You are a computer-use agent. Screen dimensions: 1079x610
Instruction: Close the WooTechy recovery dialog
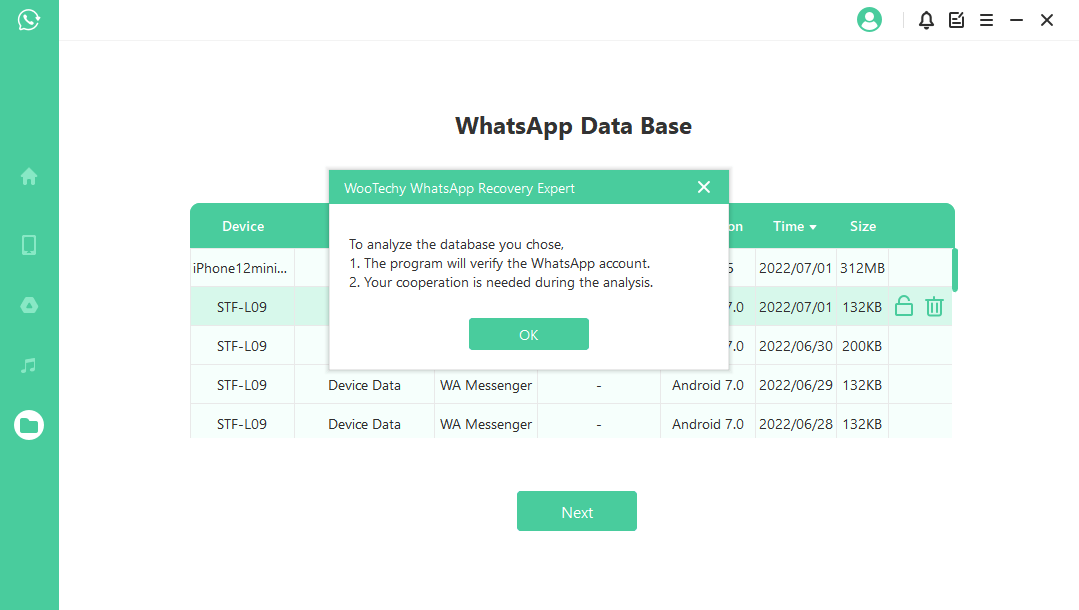coord(704,187)
